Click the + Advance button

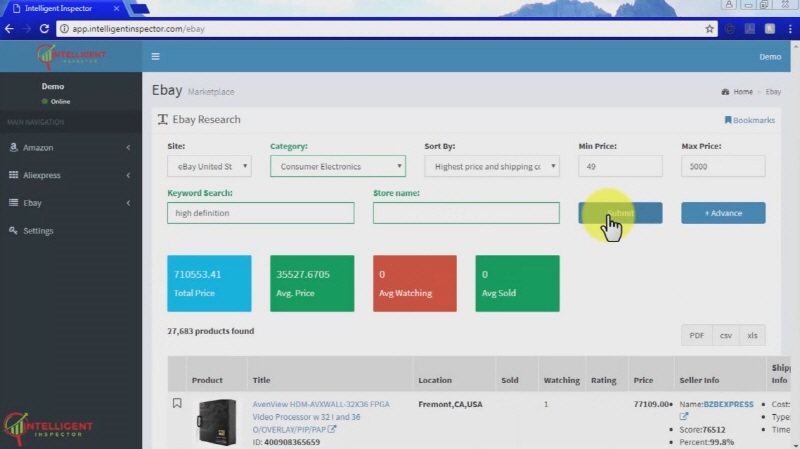(723, 213)
